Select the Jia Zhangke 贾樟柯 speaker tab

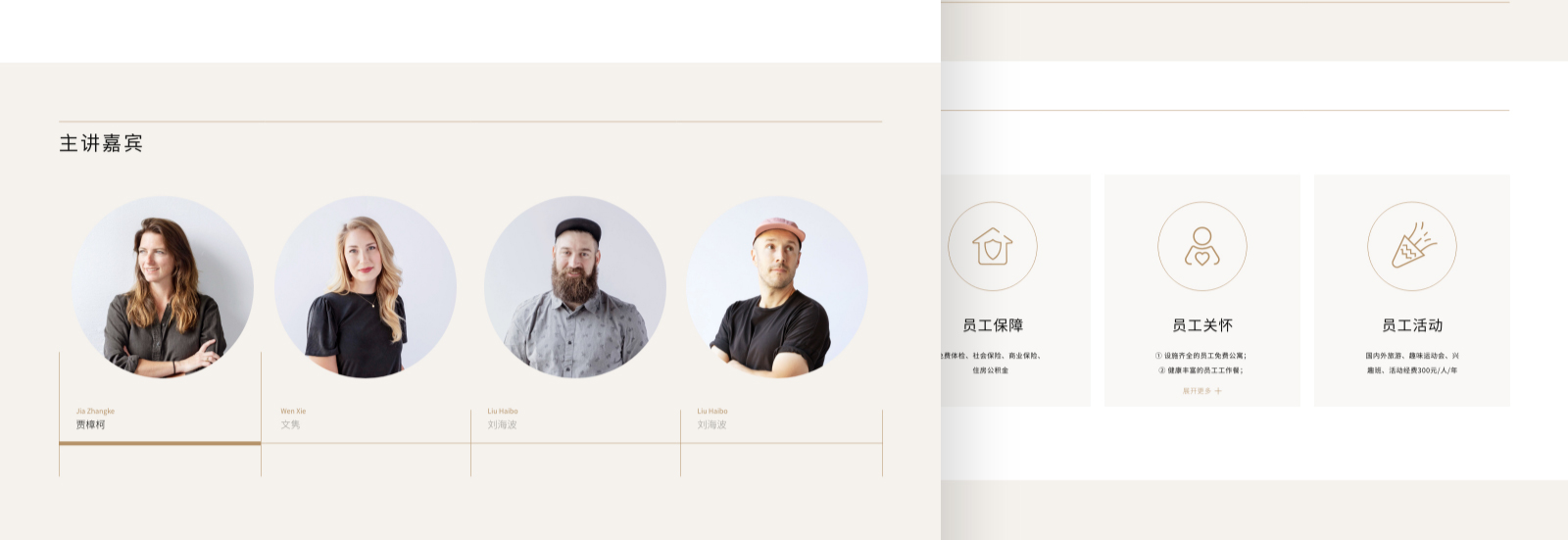pyautogui.click(x=160, y=418)
